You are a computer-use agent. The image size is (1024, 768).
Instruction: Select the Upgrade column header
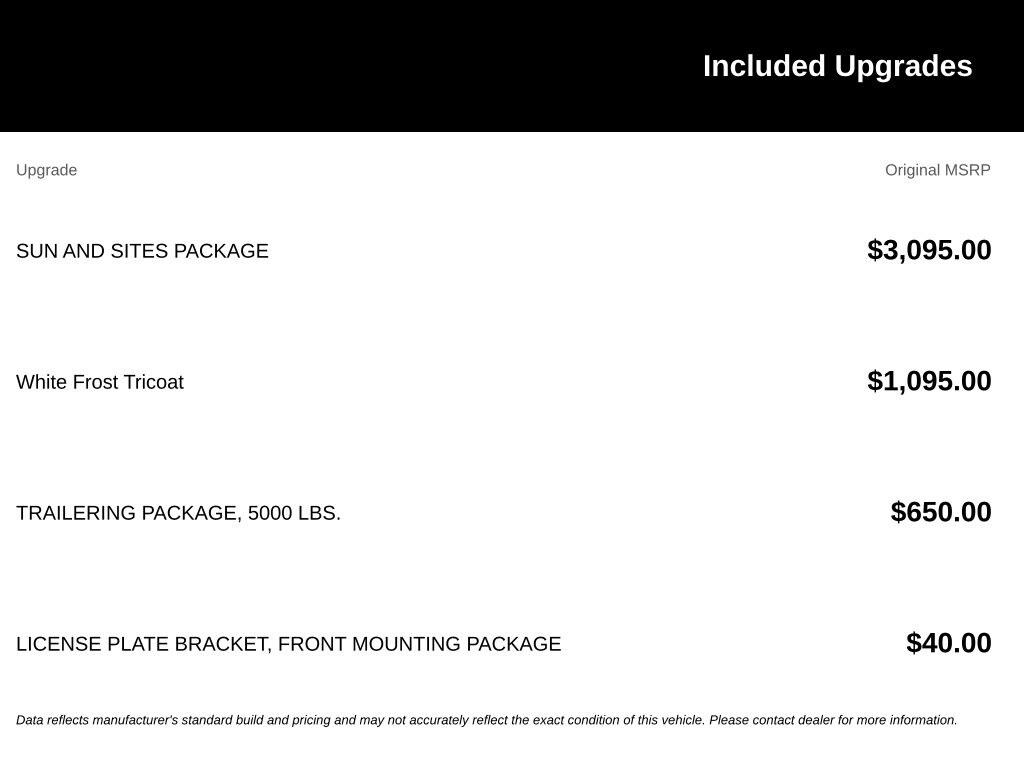point(46,170)
